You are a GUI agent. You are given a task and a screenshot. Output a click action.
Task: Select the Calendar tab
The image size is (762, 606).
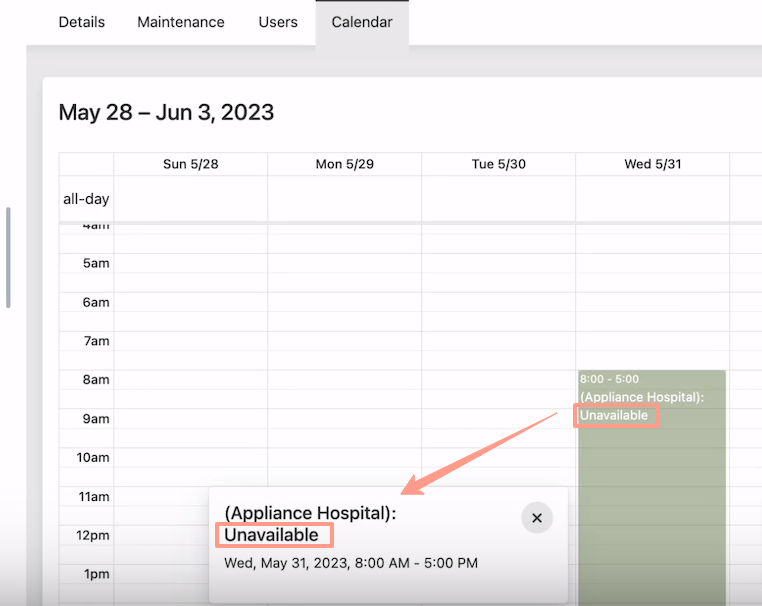[x=362, y=22]
